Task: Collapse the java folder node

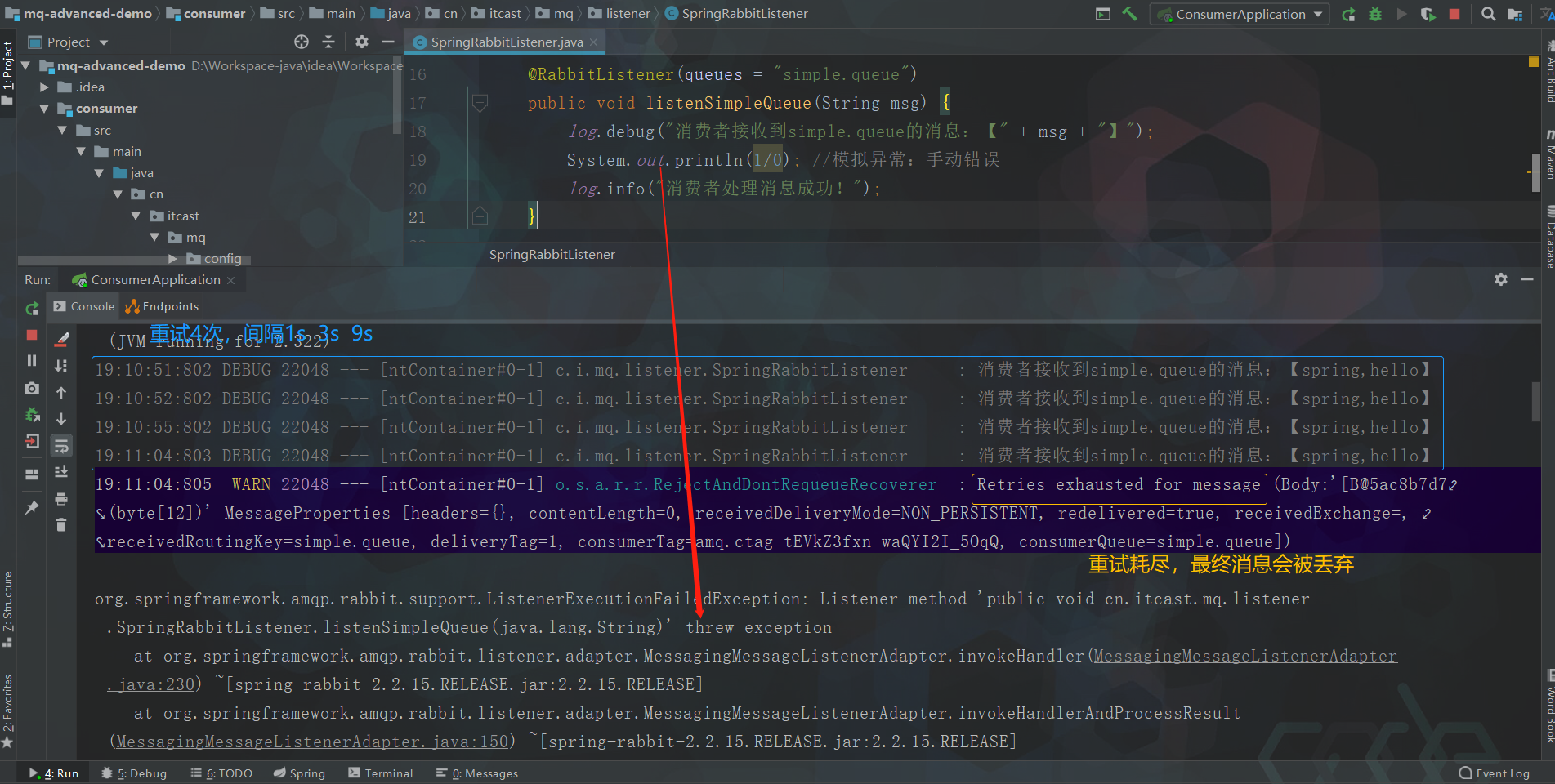Action: (99, 173)
